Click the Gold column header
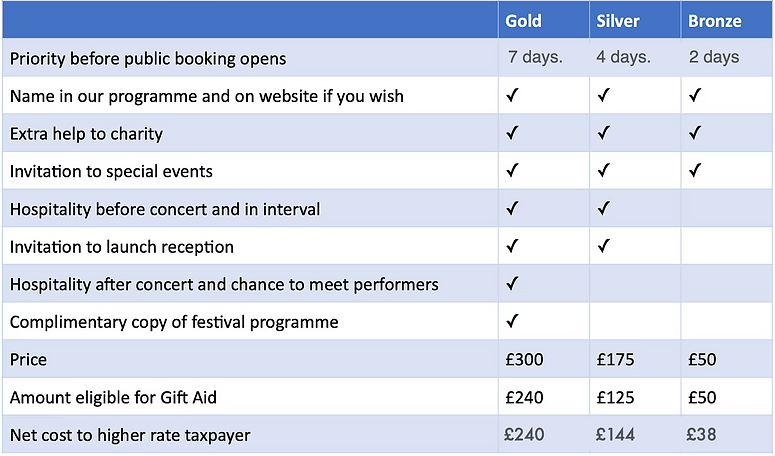The image size is (775, 456). pos(525,21)
